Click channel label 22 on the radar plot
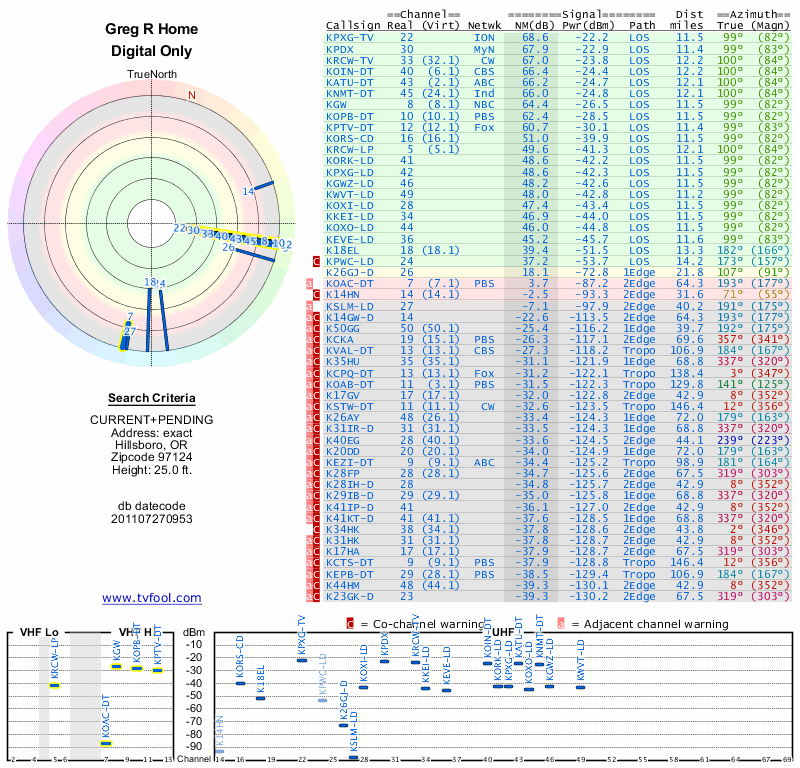 (x=180, y=228)
